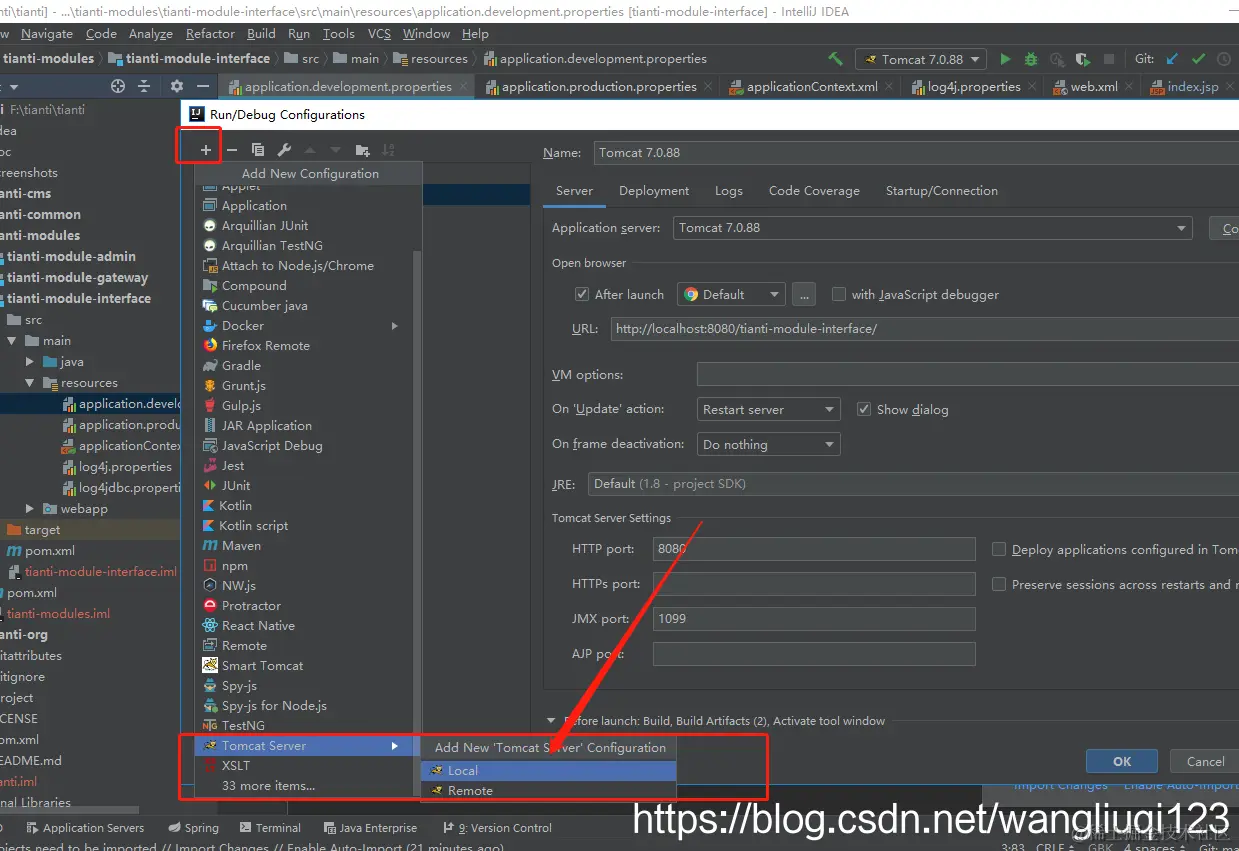Switch to the Deployment tab

click(x=654, y=190)
